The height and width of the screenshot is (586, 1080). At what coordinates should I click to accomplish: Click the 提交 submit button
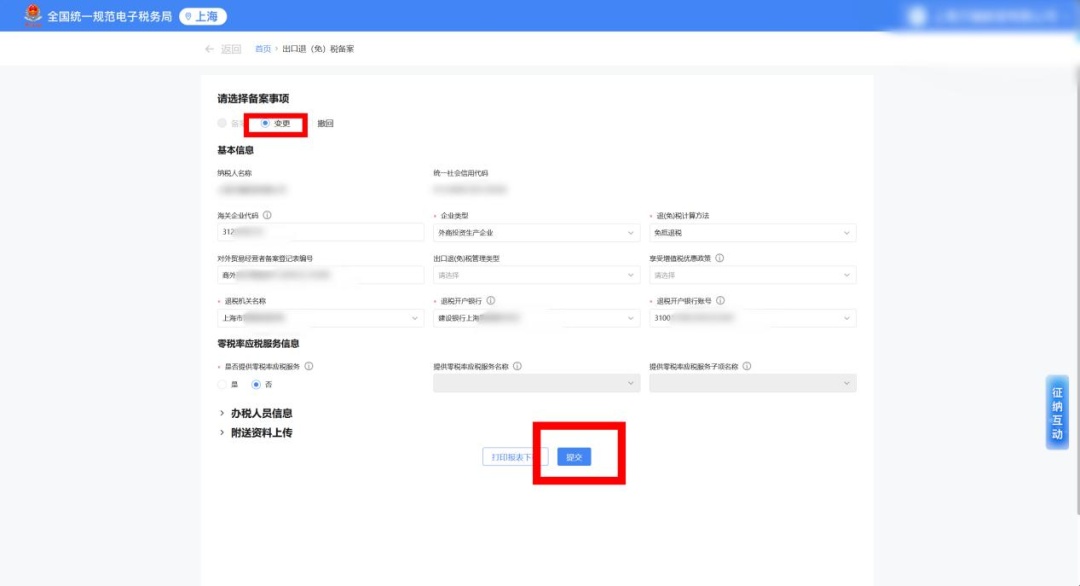click(x=574, y=457)
